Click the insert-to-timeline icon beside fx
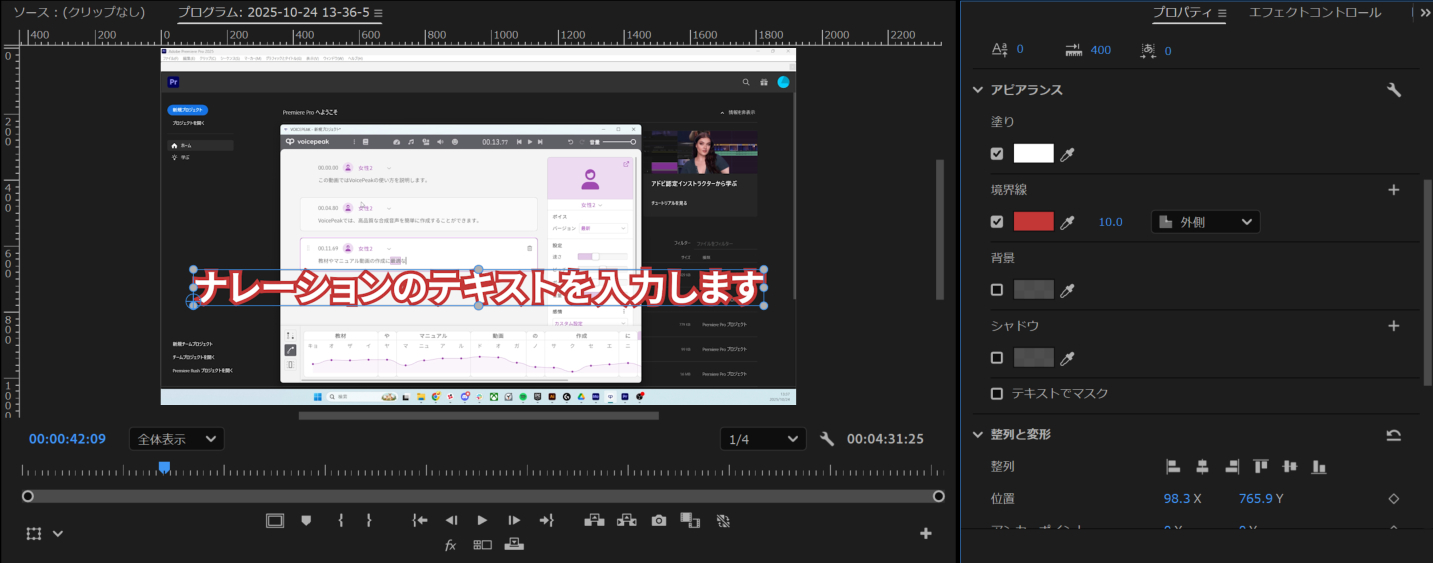 click(x=514, y=544)
